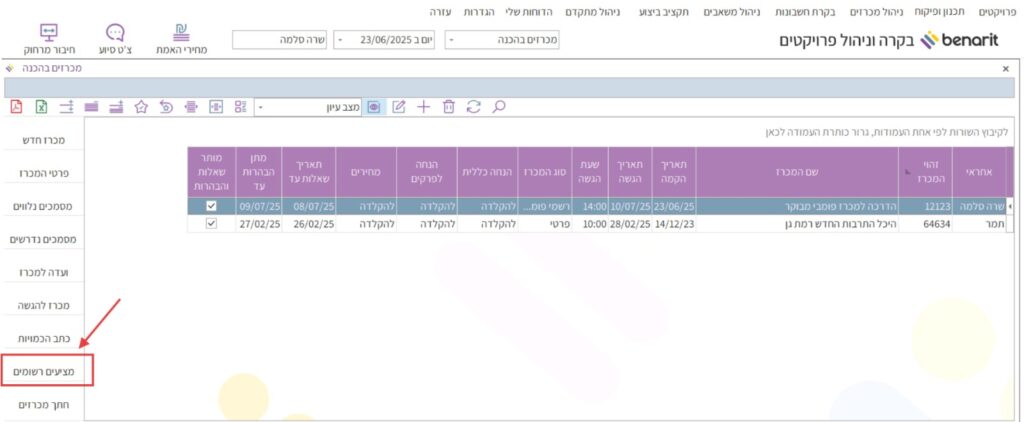Toggle checkbox in row 12123
1024x422 pixels.
click(x=210, y=206)
